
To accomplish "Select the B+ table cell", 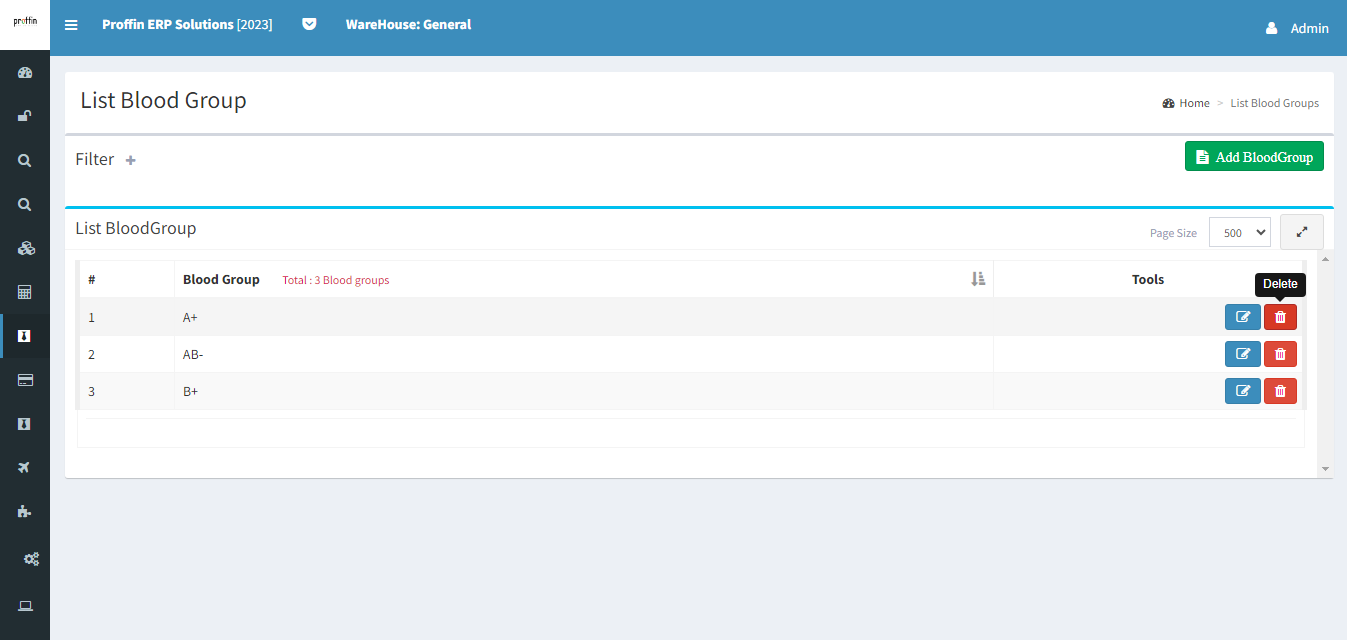I will pos(584,391).
